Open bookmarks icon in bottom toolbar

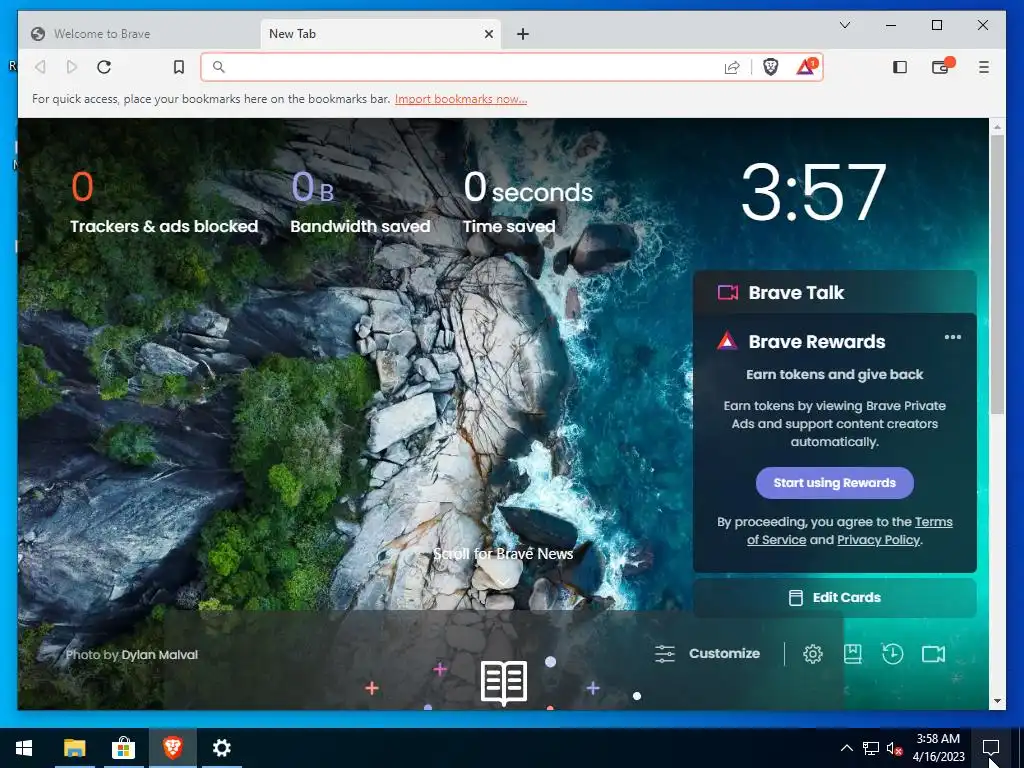[852, 654]
